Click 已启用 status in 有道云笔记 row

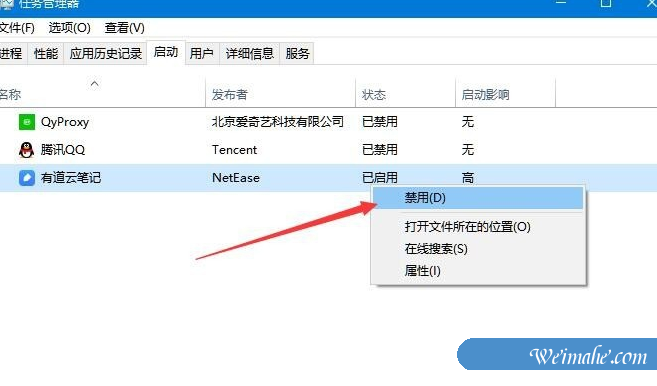[x=380, y=178]
